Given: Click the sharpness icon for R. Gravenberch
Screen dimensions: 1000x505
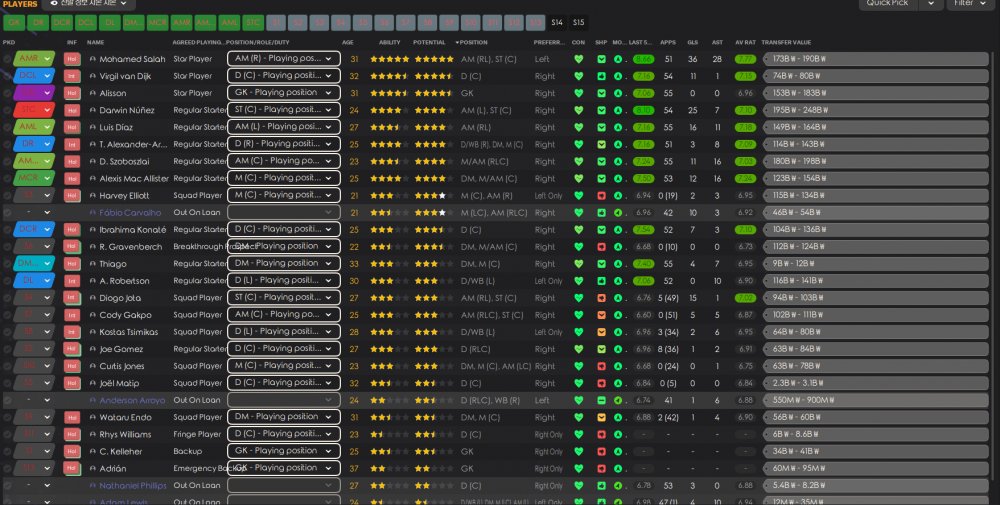Looking at the screenshot, I should [x=601, y=247].
